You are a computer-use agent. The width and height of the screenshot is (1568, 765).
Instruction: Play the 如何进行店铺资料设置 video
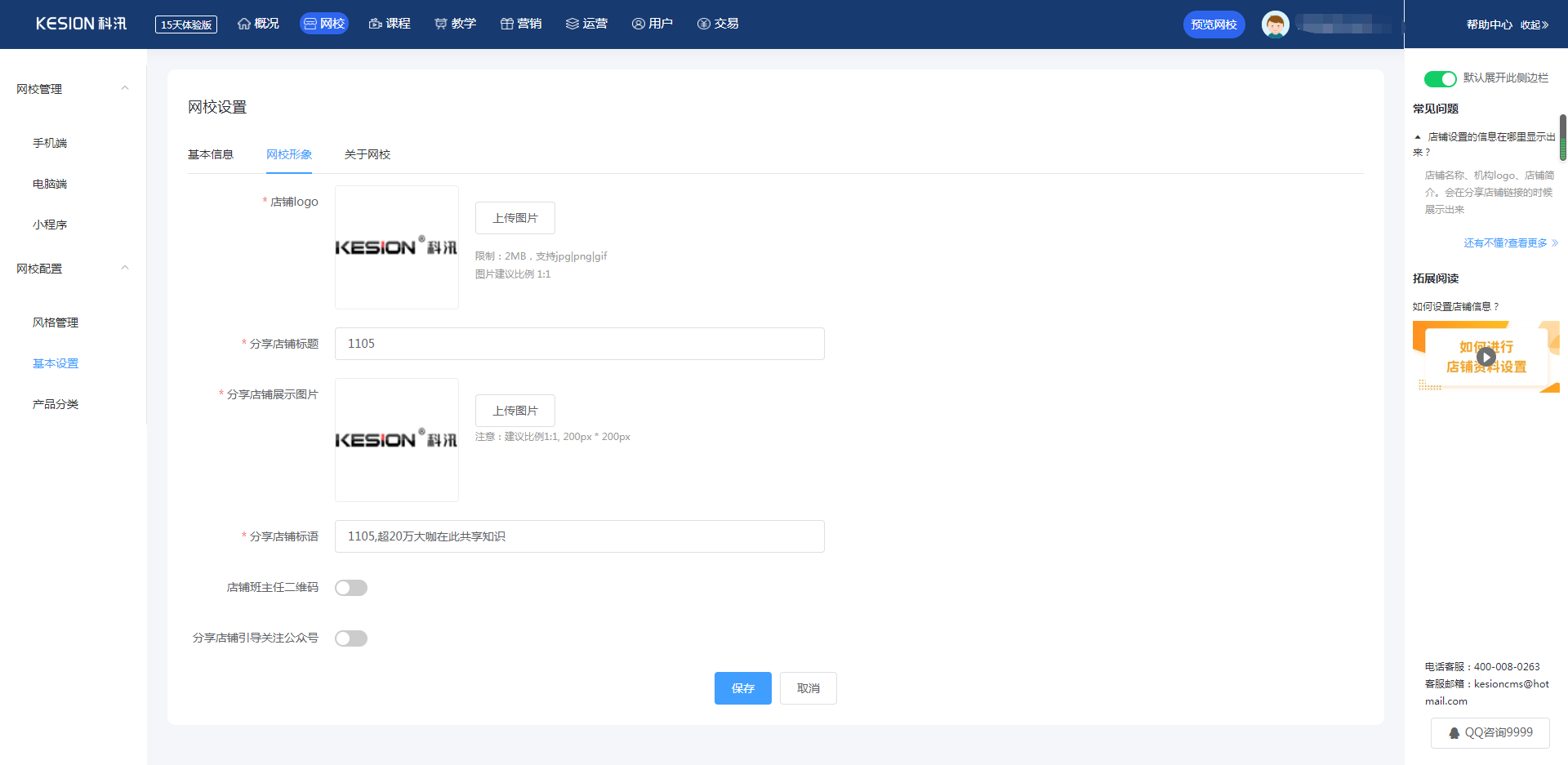click(x=1486, y=357)
